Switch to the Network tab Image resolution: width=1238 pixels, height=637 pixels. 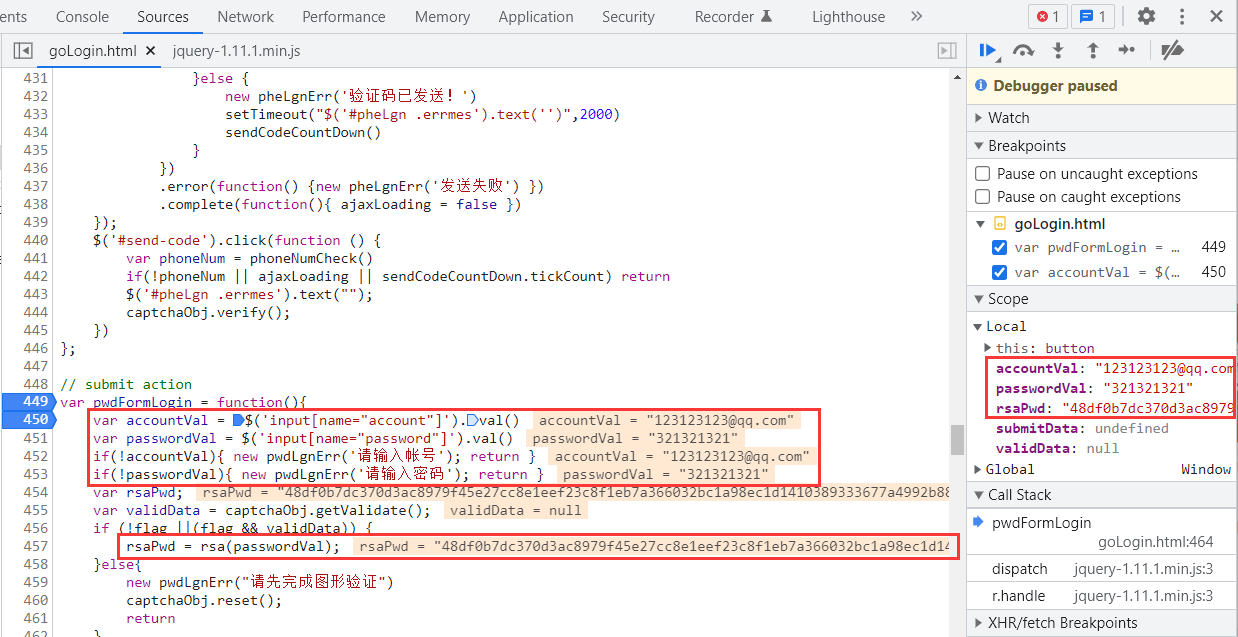coord(245,16)
